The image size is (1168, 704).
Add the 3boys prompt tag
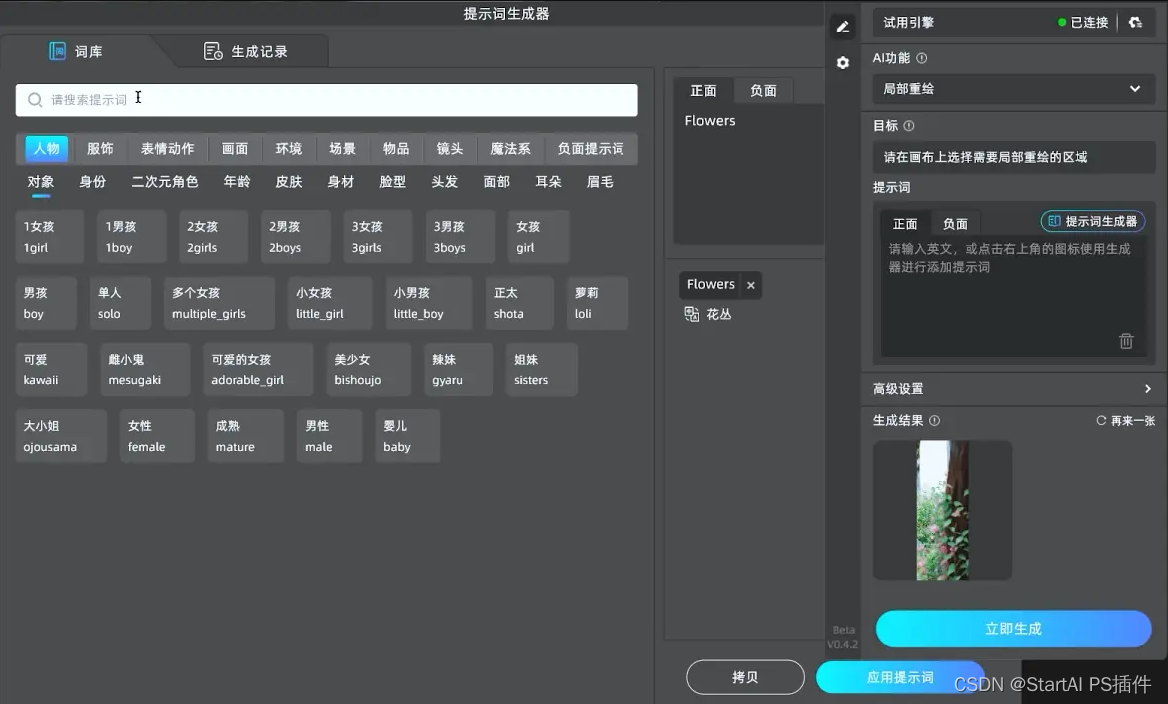coord(460,237)
